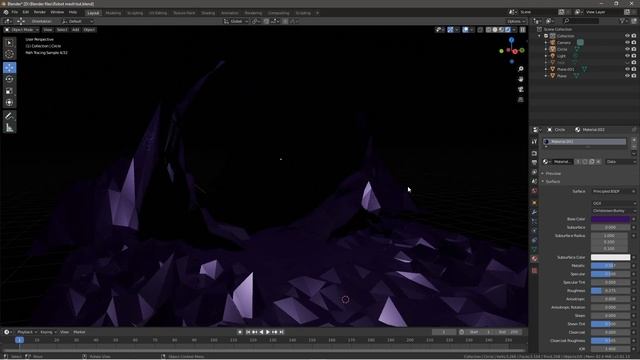Activate the Cursor tool in toolbar
640x360 pixels.
[9, 54]
